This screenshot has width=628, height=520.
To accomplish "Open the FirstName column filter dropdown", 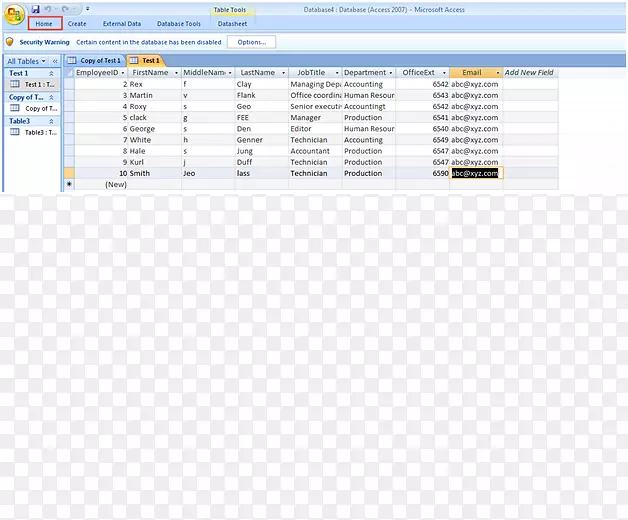I will (x=176, y=73).
